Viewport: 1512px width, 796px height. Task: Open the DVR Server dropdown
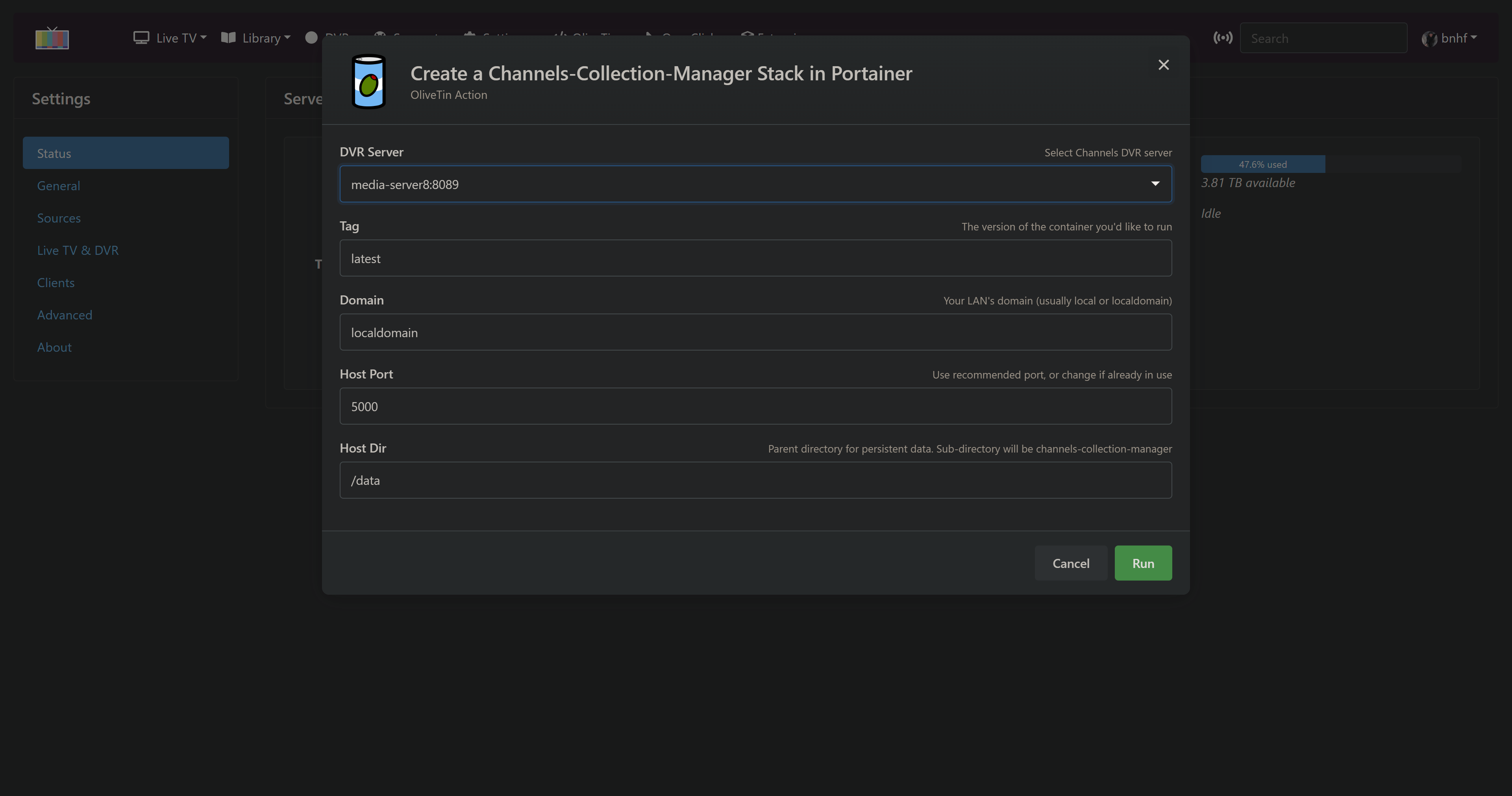755,184
